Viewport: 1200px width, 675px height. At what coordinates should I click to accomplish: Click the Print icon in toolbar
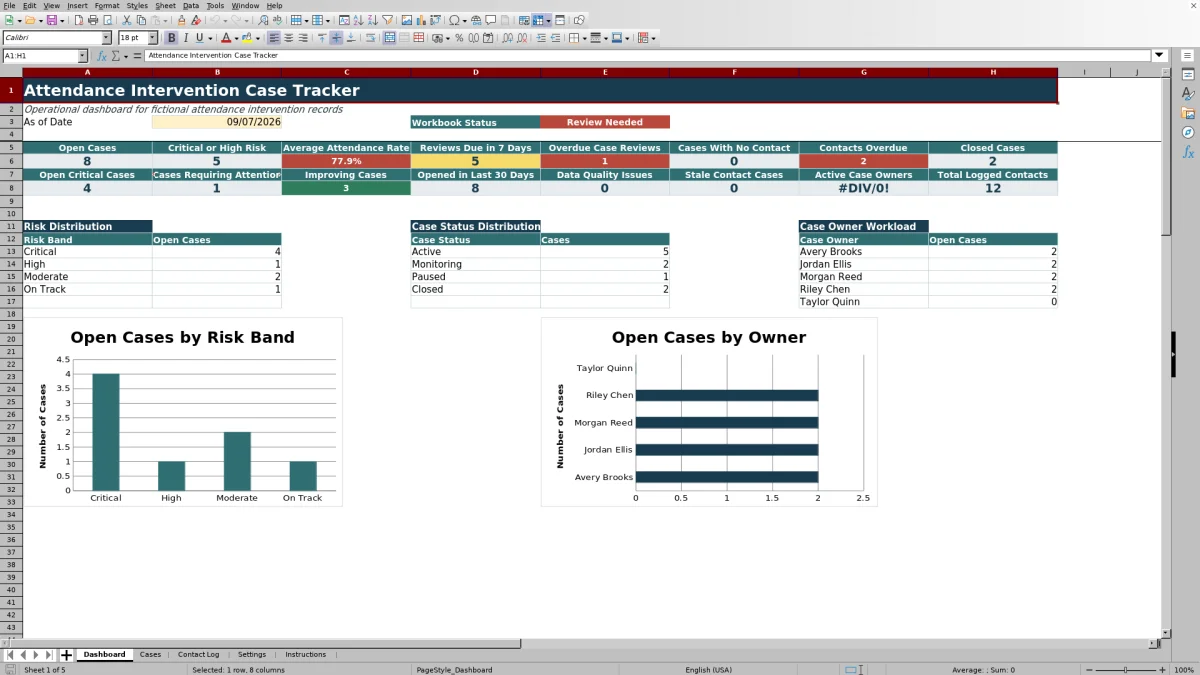93,20
